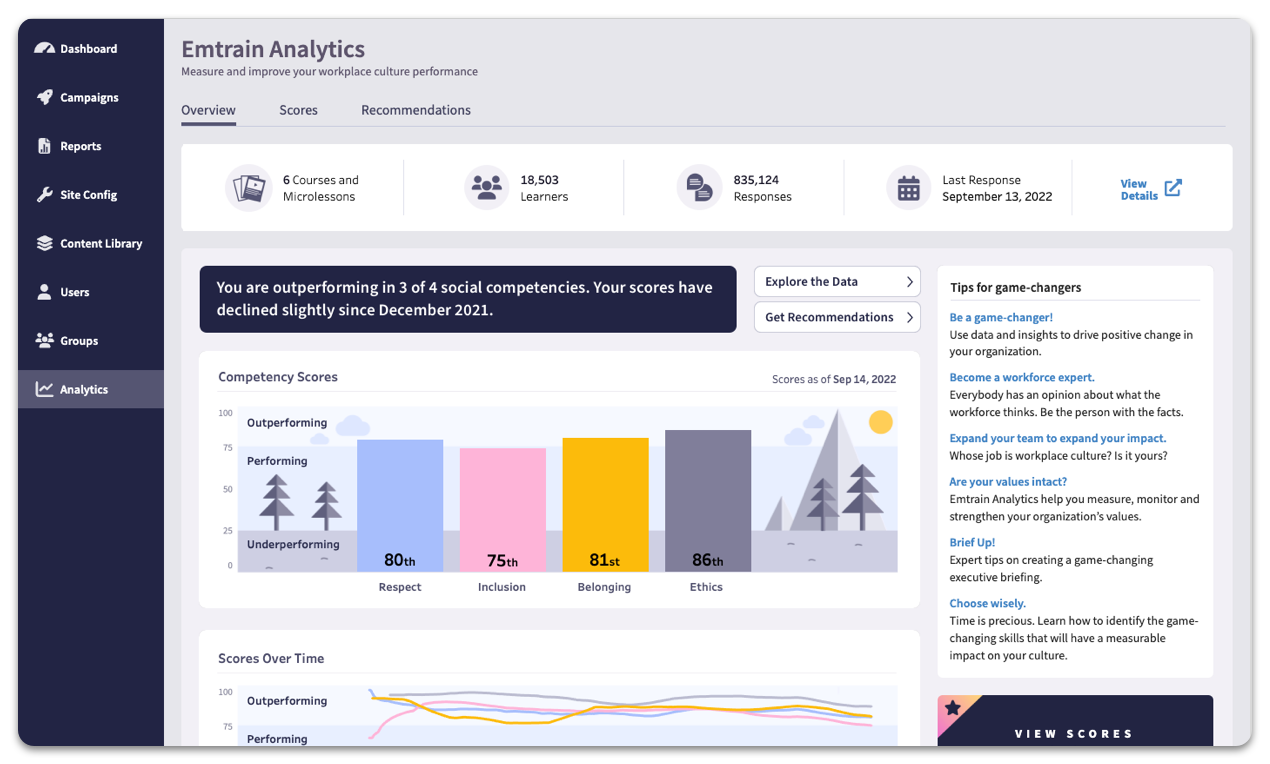Click the Scores Over Time line chart

[x=557, y=715]
